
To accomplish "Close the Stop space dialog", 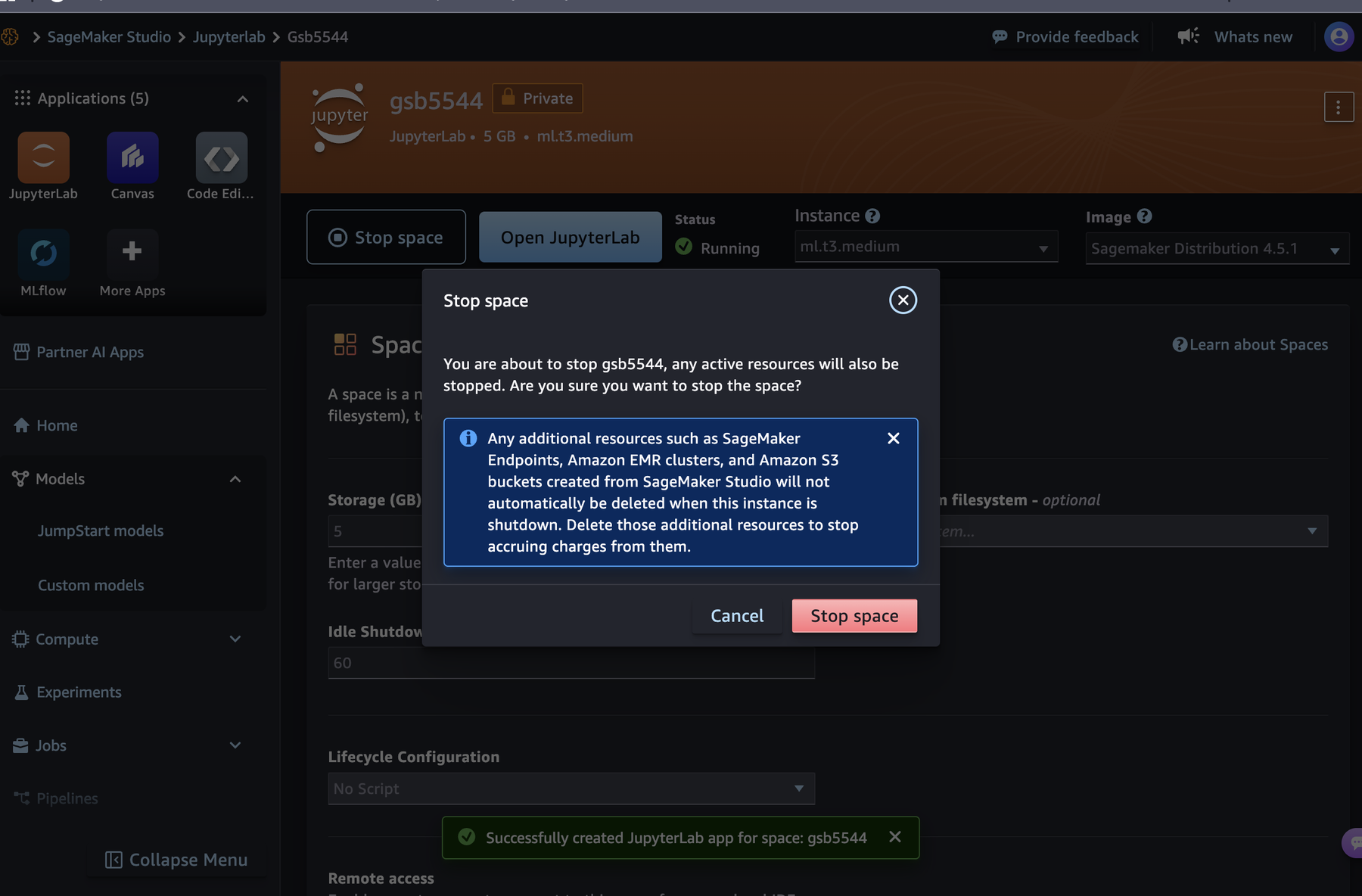I will (903, 300).
